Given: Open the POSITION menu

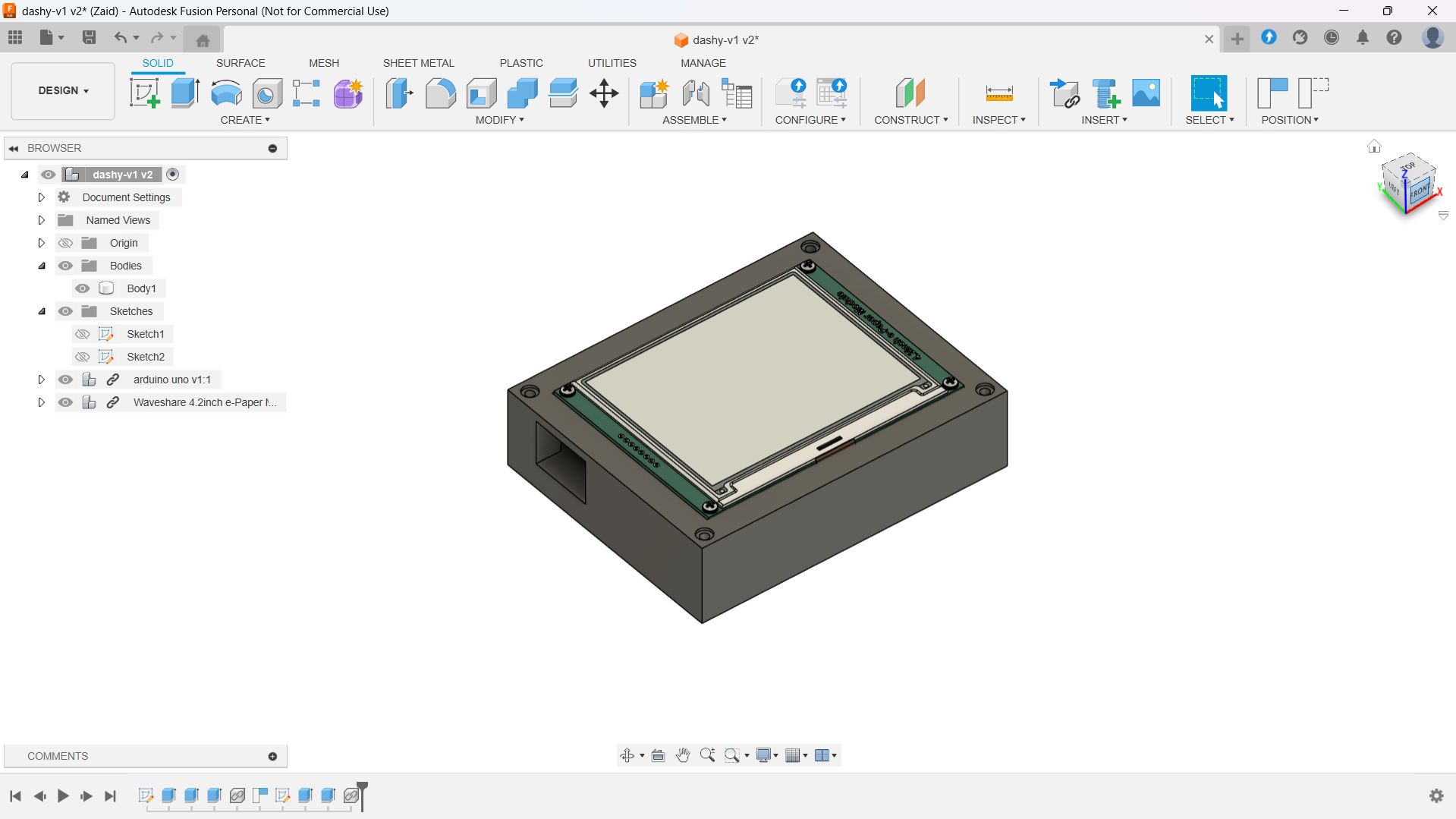Looking at the screenshot, I should pyautogui.click(x=1289, y=120).
